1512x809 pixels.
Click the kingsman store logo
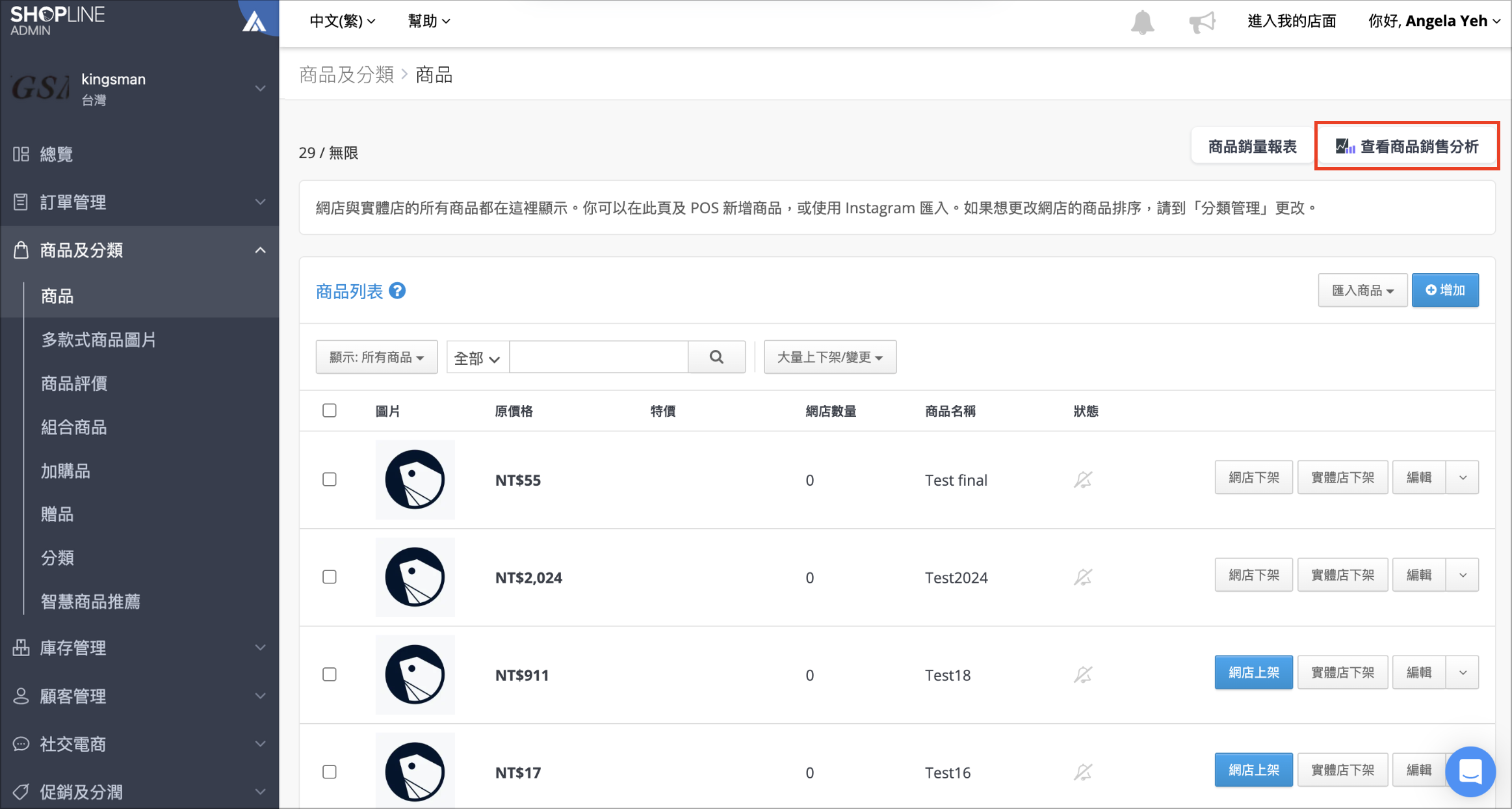pos(40,88)
